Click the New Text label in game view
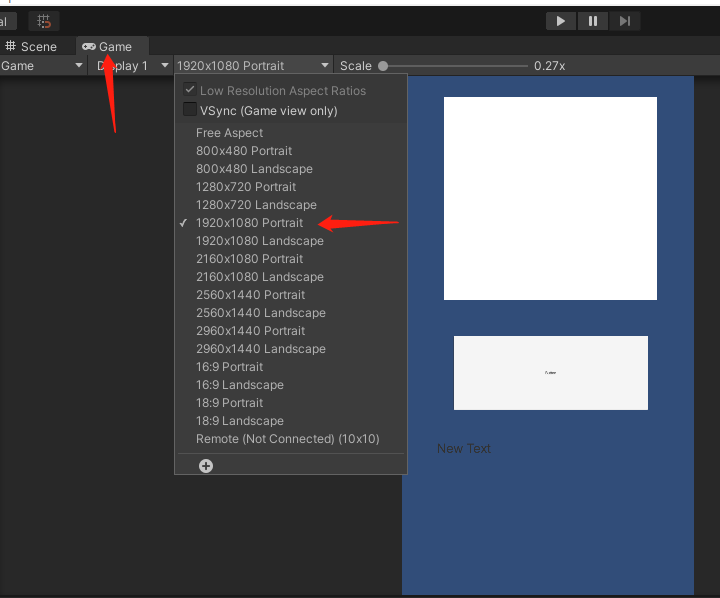Viewport: 720px width, 598px height. pos(464,448)
